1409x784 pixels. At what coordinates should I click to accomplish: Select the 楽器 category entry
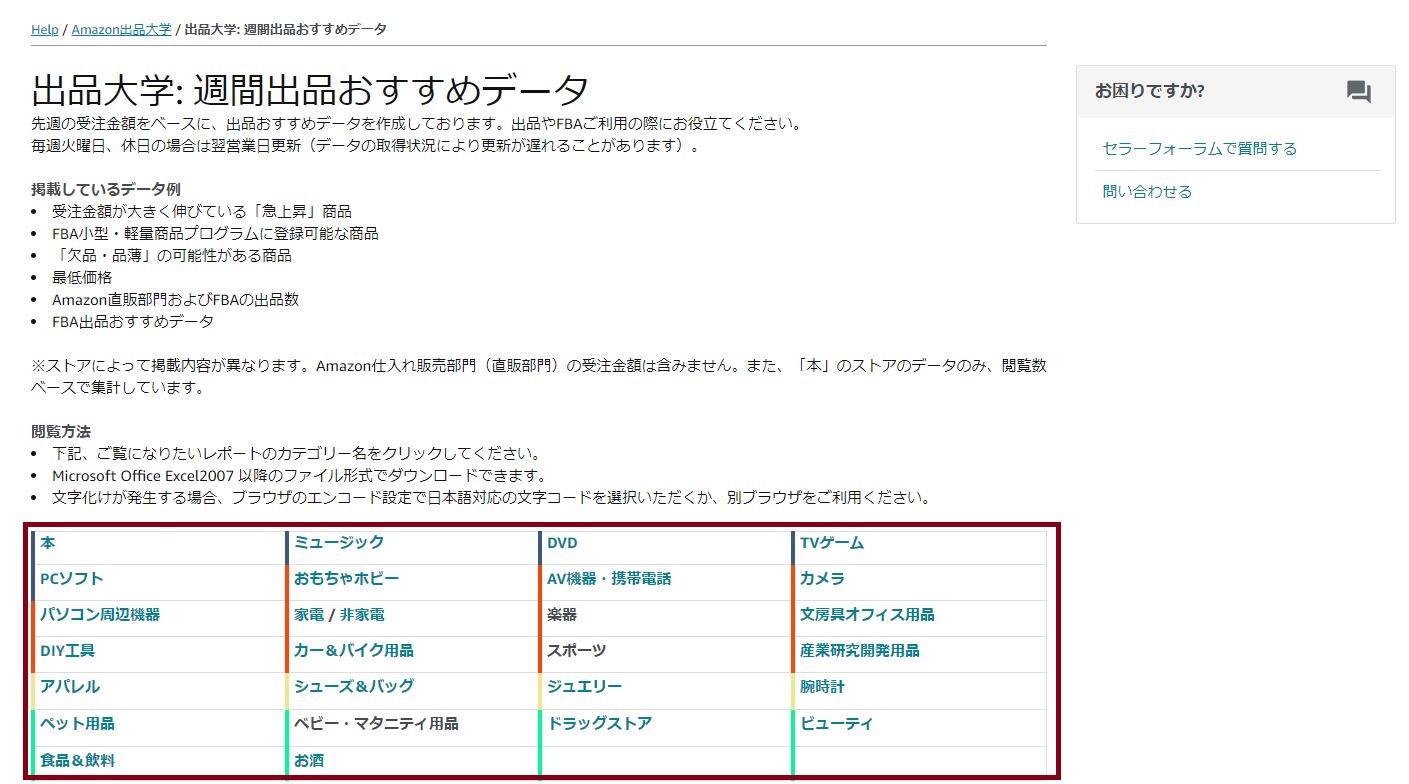pos(562,615)
